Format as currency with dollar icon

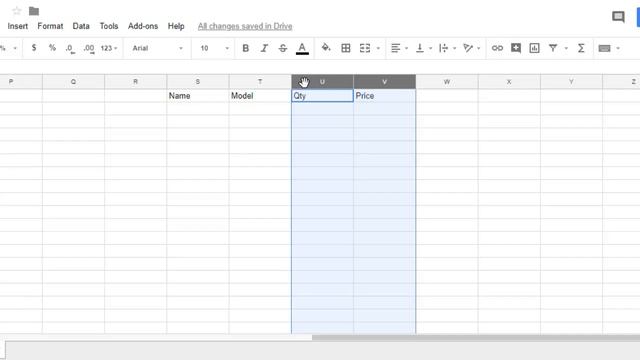[x=34, y=48]
